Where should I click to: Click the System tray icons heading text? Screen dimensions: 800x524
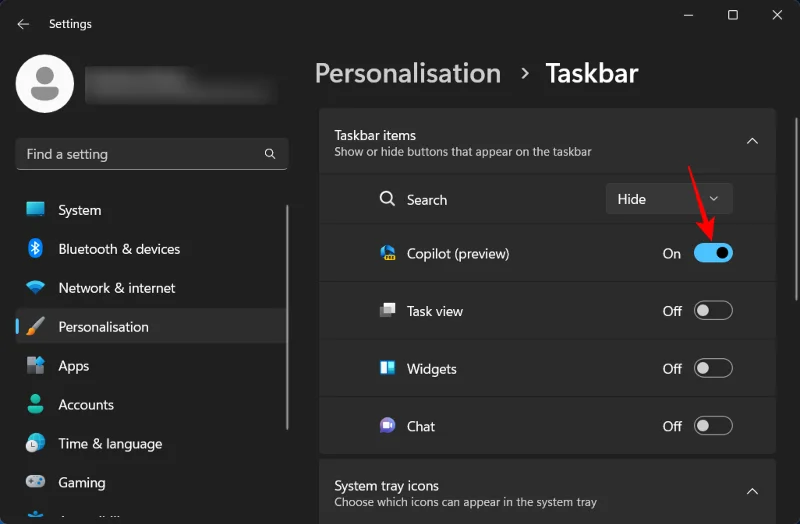[x=386, y=486]
